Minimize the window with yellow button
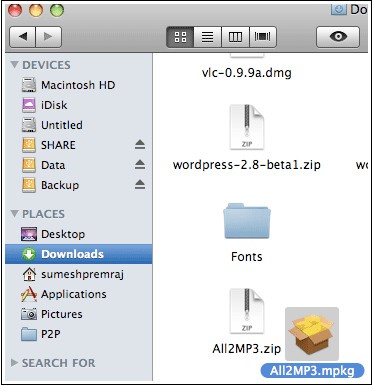The width and height of the screenshot is (372, 386). [x=36, y=10]
